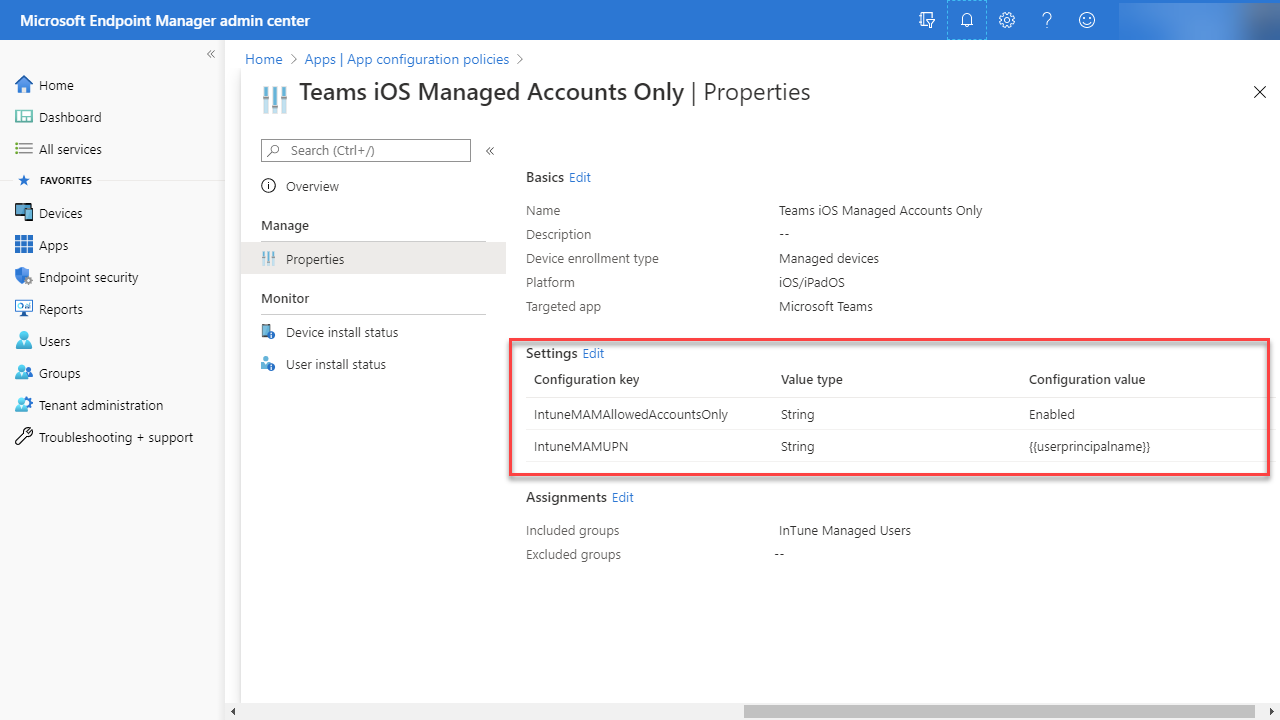The width and height of the screenshot is (1280, 720).
Task: Click the Home house icon in sidebar
Action: point(24,85)
